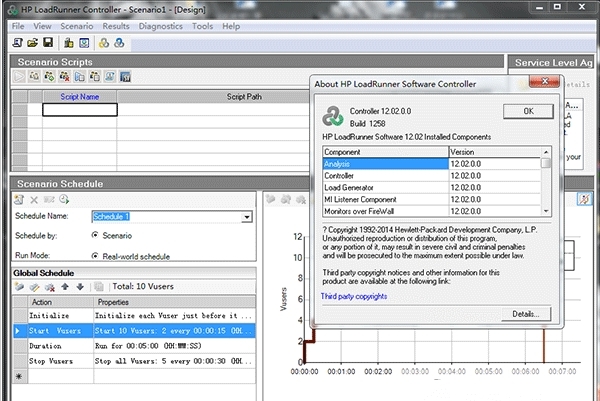The width and height of the screenshot is (600, 401).
Task: Select the Scenario radio button
Action: [x=95, y=235]
